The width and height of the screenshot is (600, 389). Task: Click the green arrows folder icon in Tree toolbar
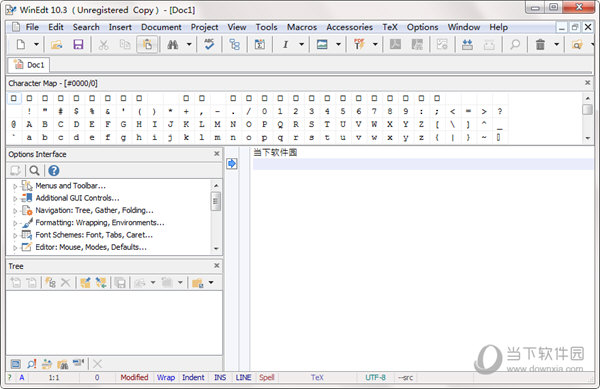point(101,283)
